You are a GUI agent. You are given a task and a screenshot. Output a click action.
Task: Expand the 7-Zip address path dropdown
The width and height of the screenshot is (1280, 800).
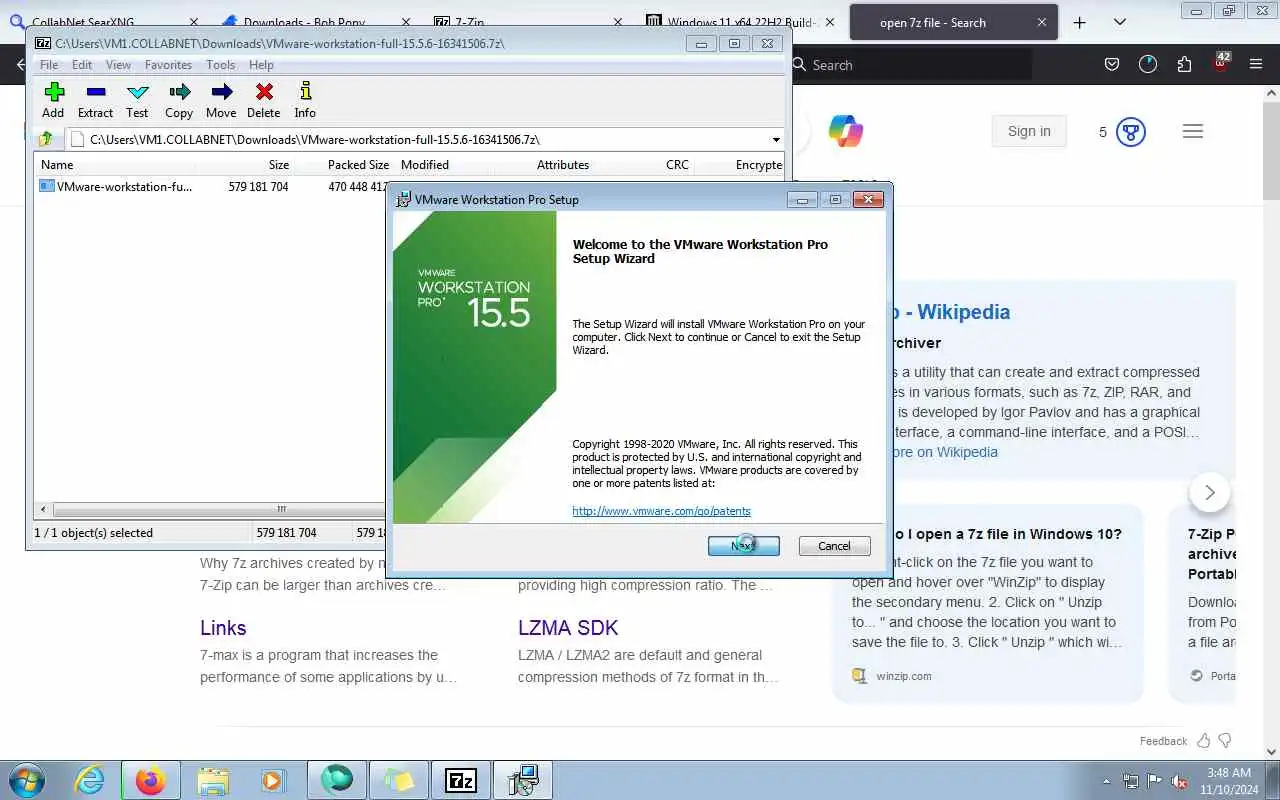pyautogui.click(x=775, y=140)
